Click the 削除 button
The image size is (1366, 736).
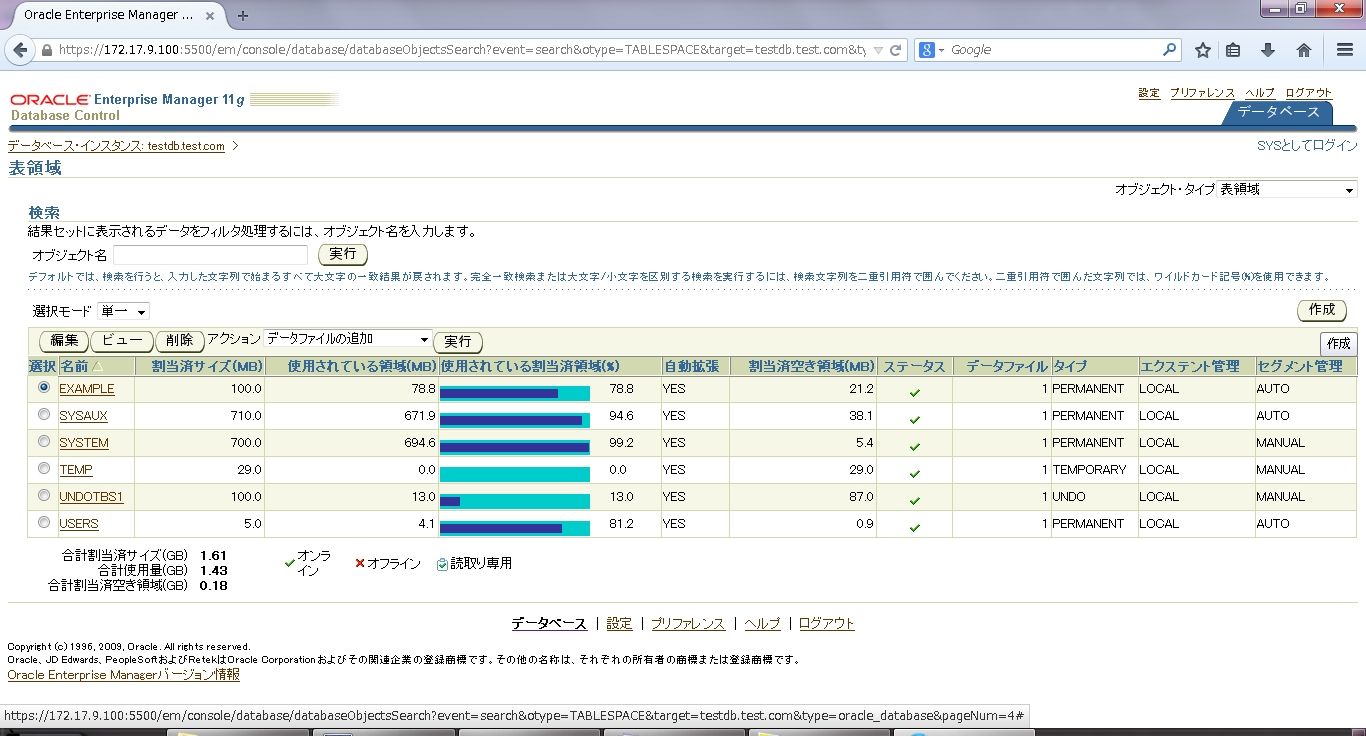click(180, 341)
